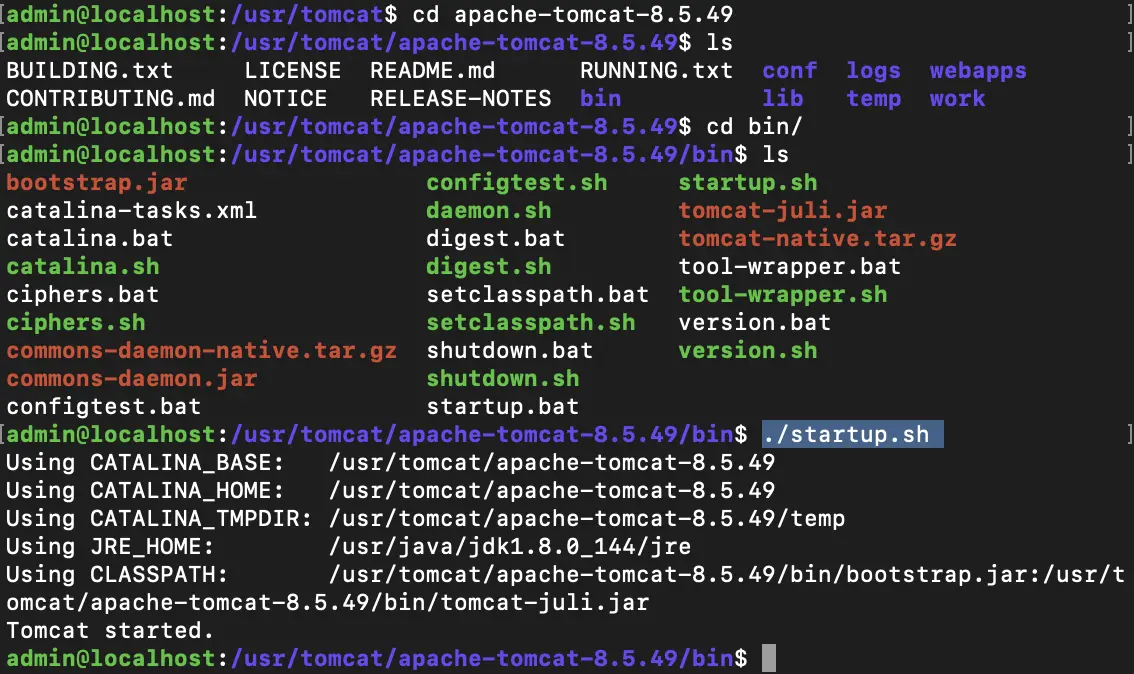
Task: Click daemon.sh in the listing
Action: 489,210
